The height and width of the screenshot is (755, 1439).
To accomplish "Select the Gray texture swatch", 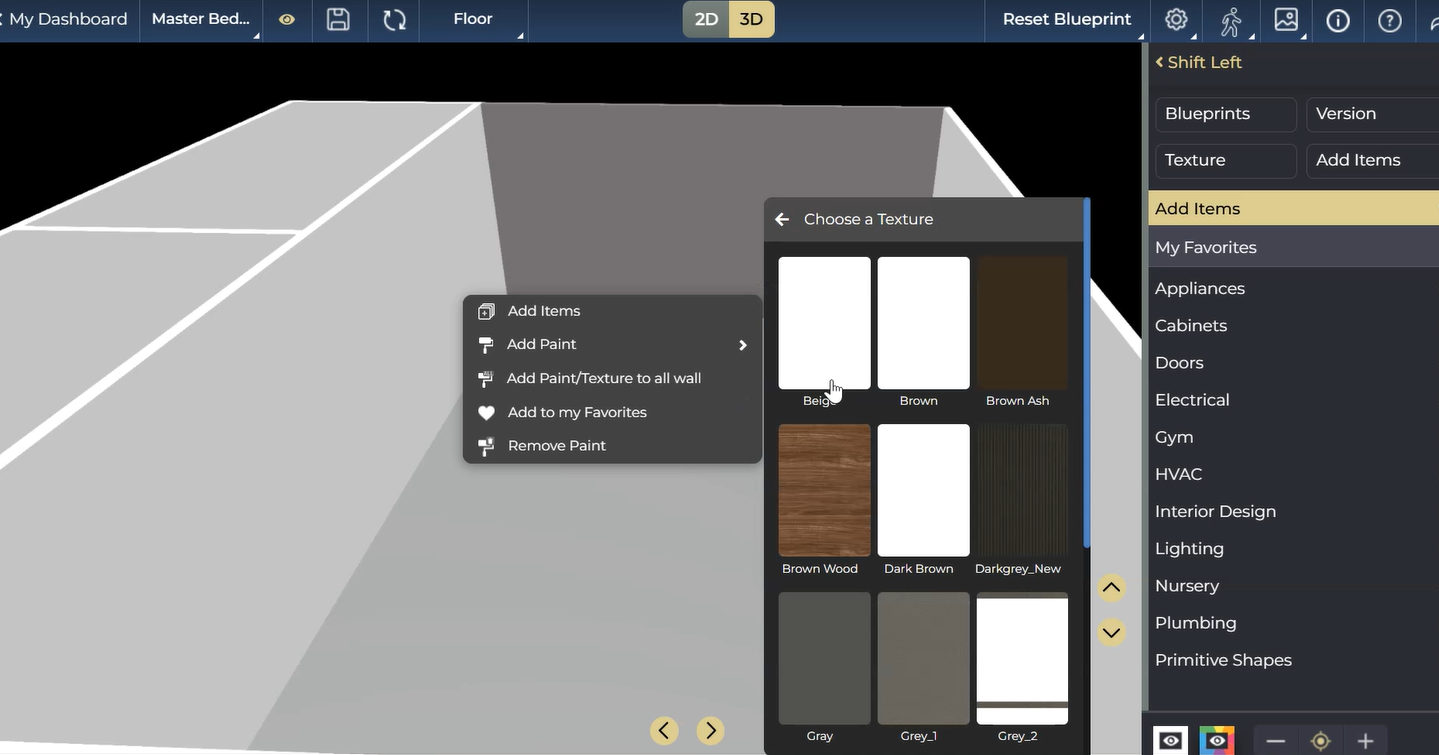I will tap(825, 658).
